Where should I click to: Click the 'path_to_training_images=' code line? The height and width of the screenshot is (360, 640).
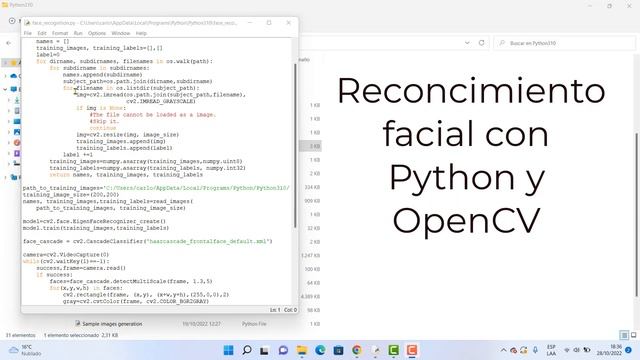pos(156,188)
